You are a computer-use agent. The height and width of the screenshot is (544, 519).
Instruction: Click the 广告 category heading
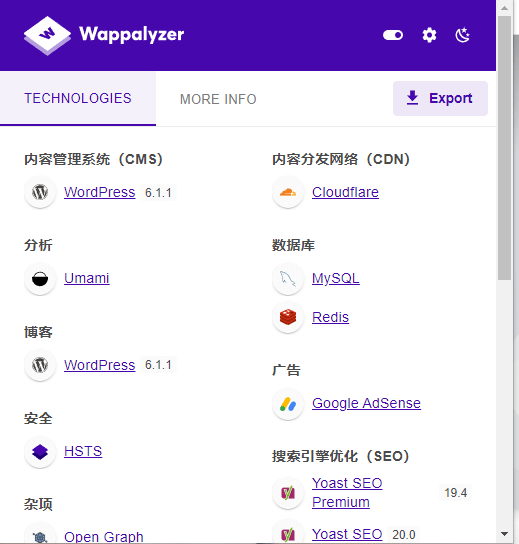point(286,370)
